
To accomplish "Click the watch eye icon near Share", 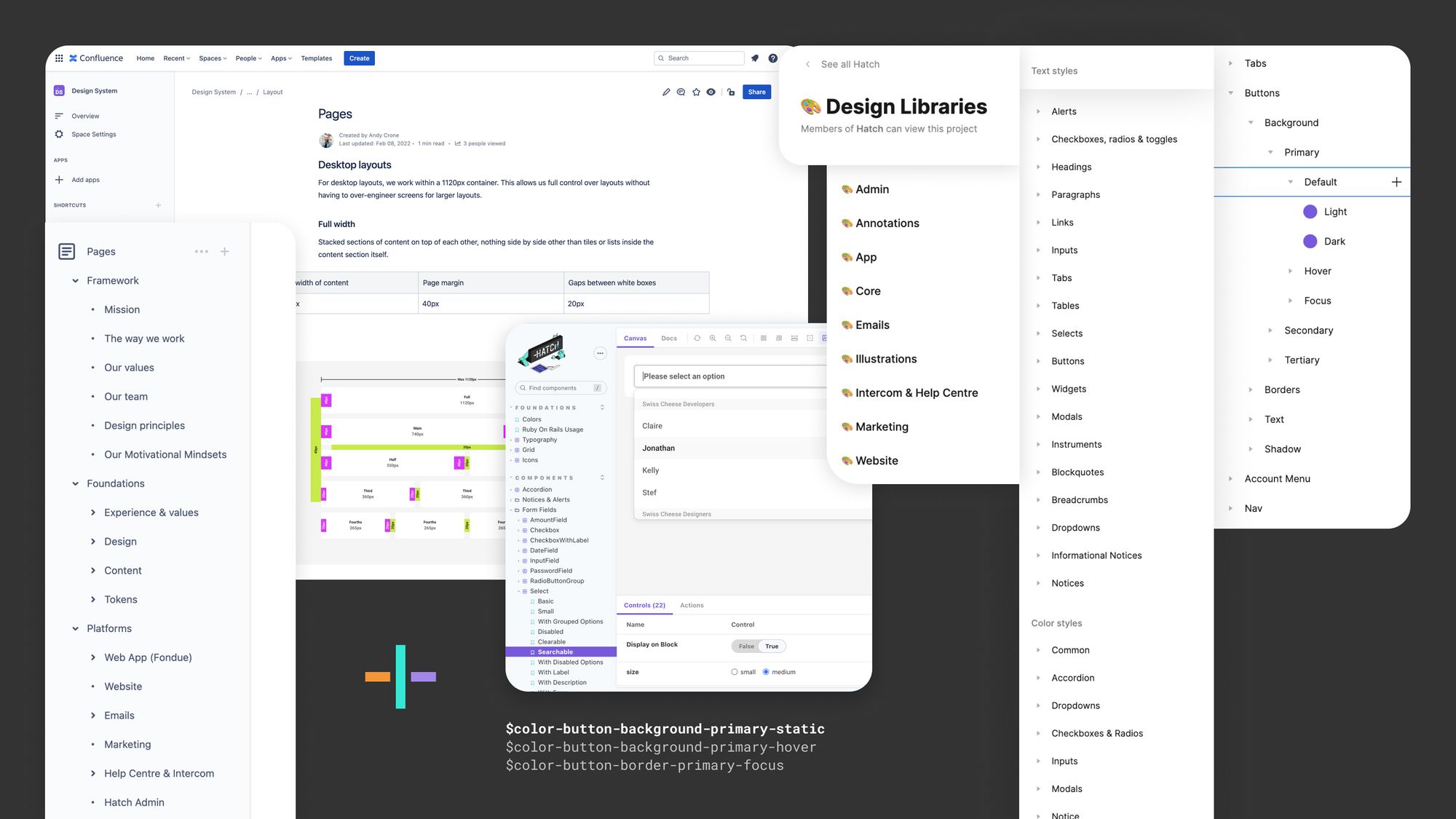I will [x=711, y=92].
